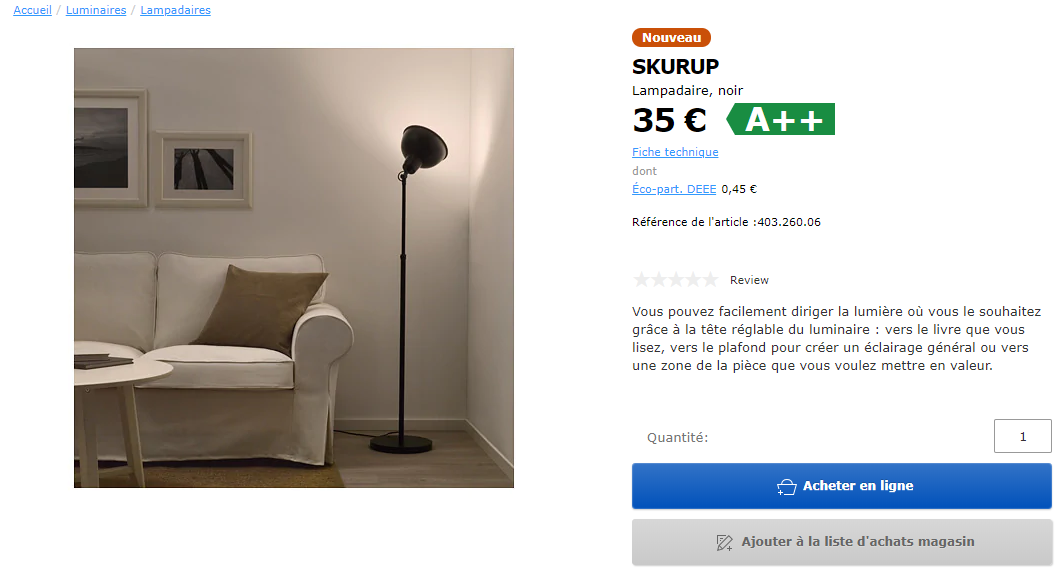Go to Luminaires breadcrumb
This screenshot has width=1062, height=574.
click(x=96, y=10)
